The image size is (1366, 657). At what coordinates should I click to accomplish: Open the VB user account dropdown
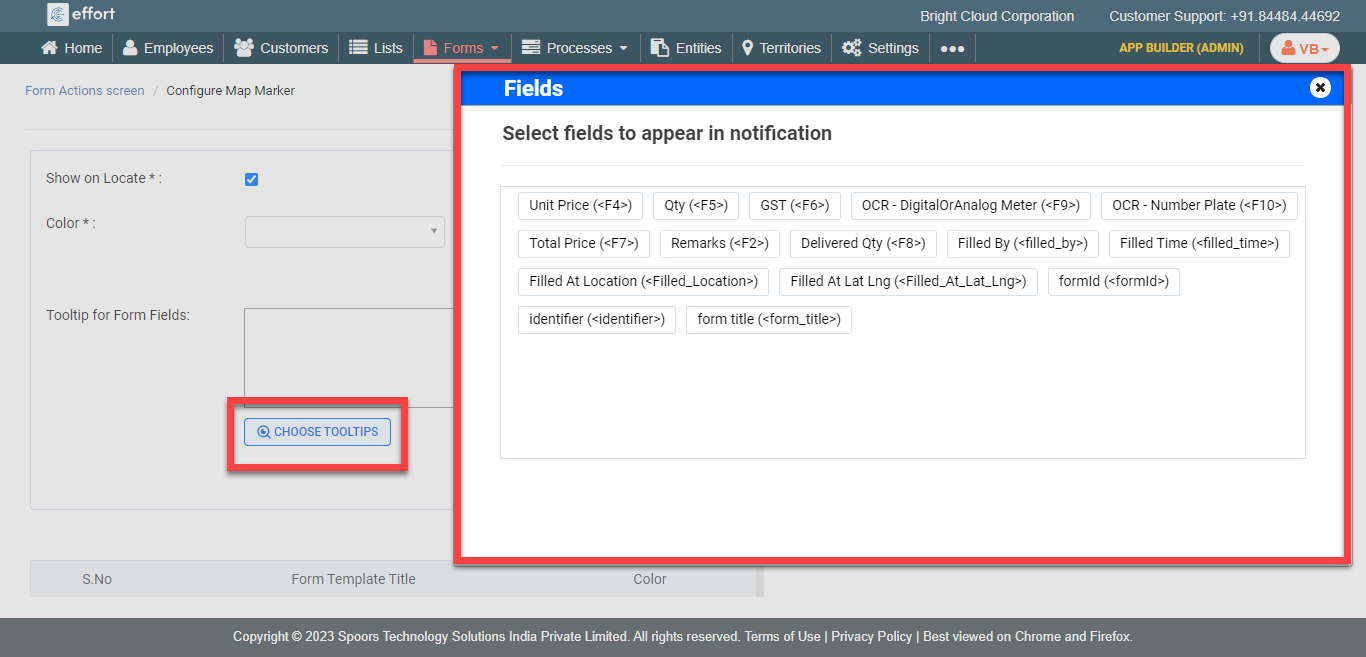tap(1304, 48)
